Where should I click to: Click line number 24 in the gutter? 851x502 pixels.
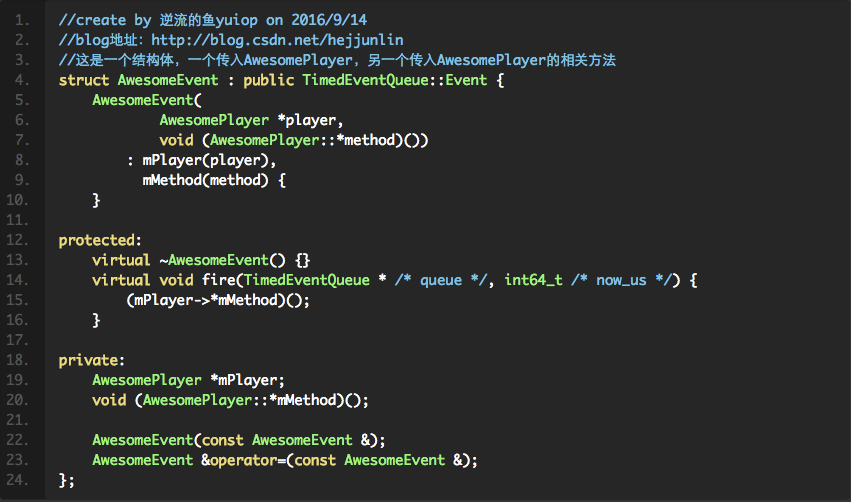tap(22, 480)
